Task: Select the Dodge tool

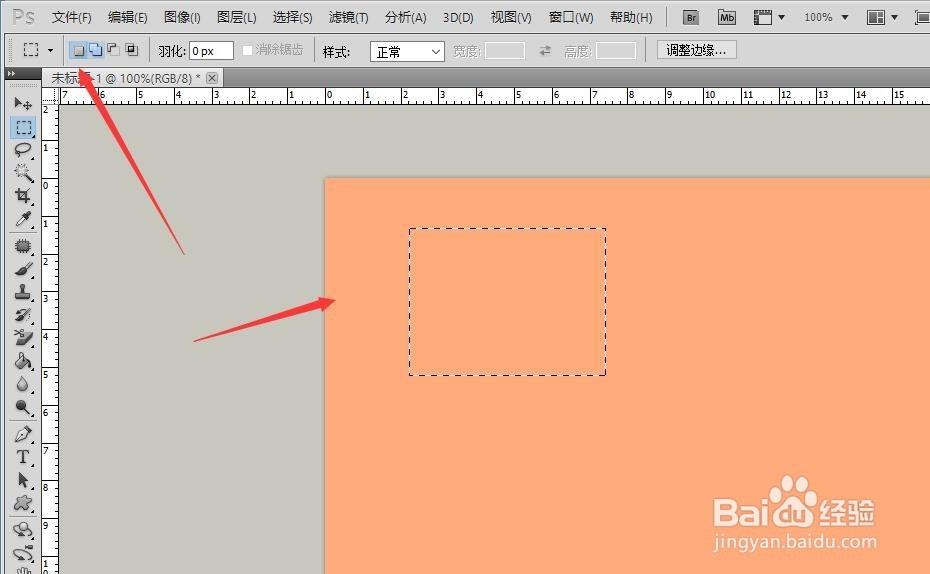Action: (x=23, y=407)
